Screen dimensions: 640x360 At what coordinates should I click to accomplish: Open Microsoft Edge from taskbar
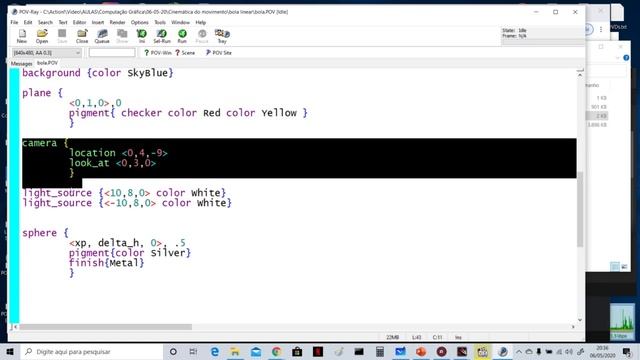click(214, 351)
